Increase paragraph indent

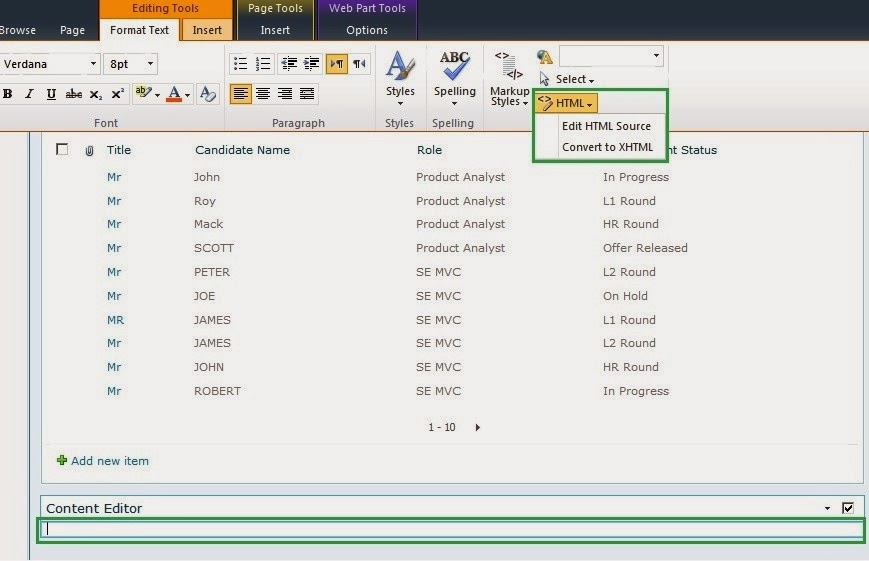[311, 64]
